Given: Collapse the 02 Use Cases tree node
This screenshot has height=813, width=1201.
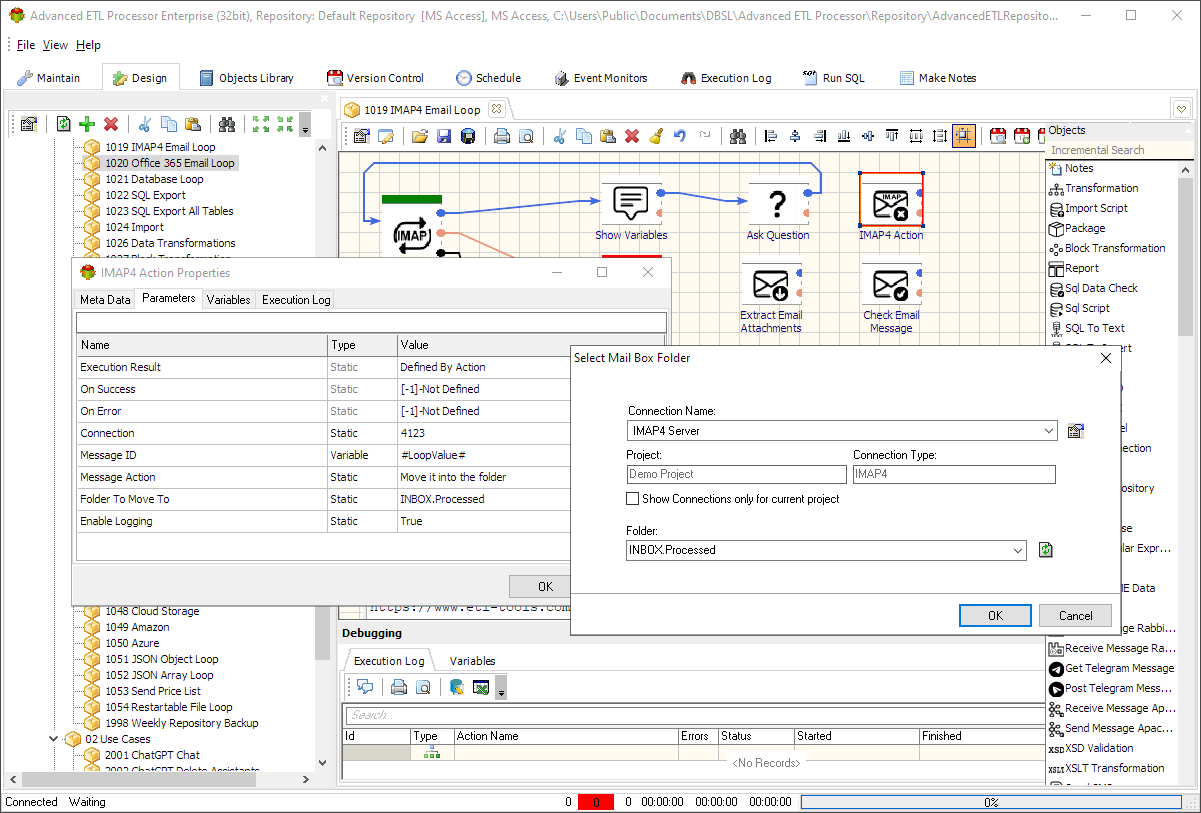Looking at the screenshot, I should (53, 739).
